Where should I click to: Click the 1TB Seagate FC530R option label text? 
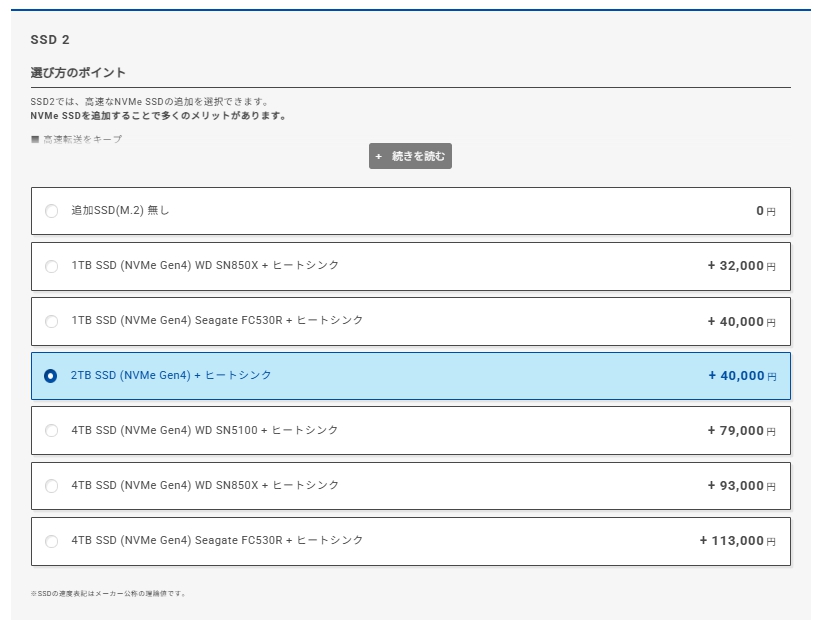coord(217,321)
